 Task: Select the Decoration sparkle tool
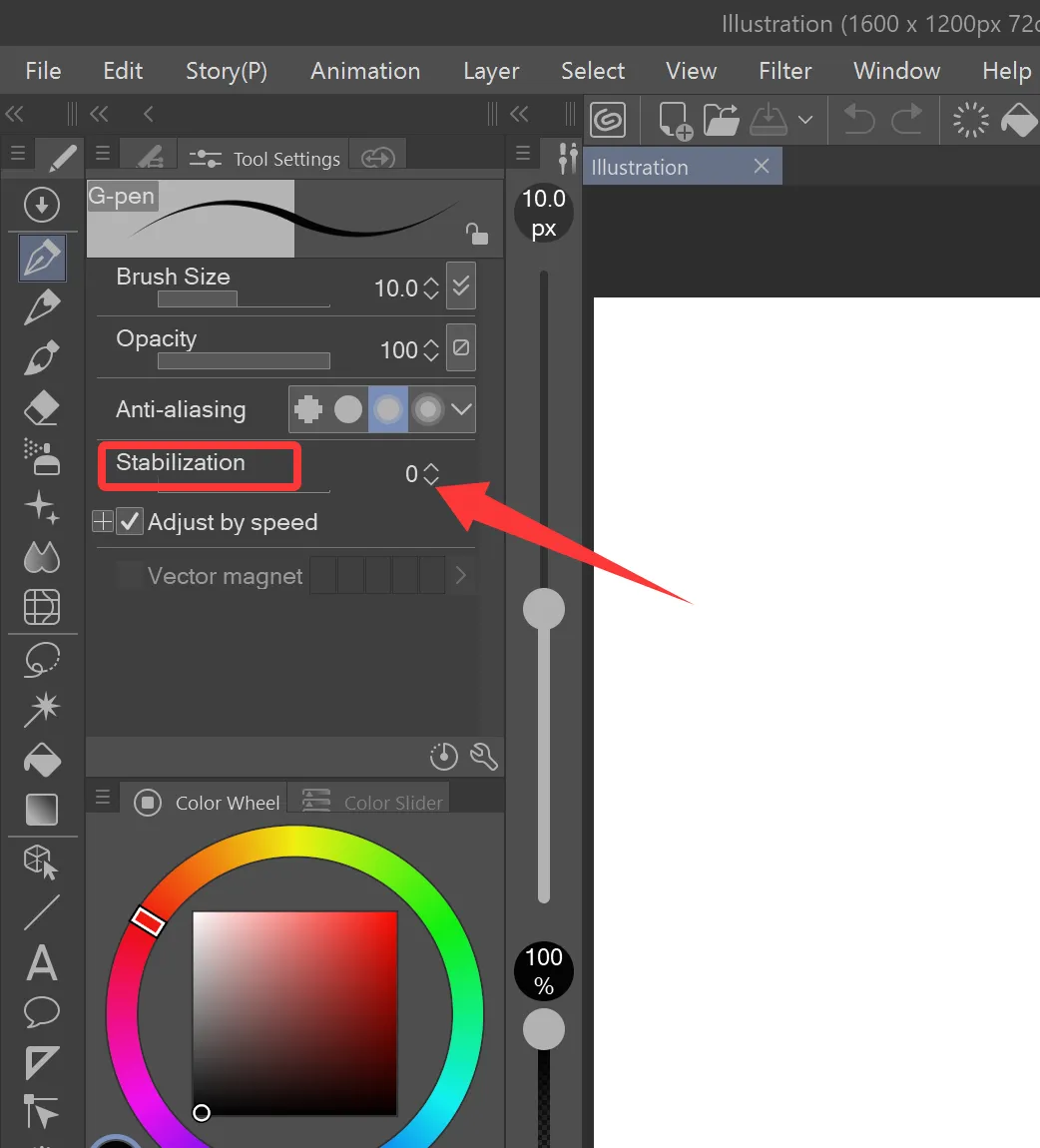coord(42,508)
